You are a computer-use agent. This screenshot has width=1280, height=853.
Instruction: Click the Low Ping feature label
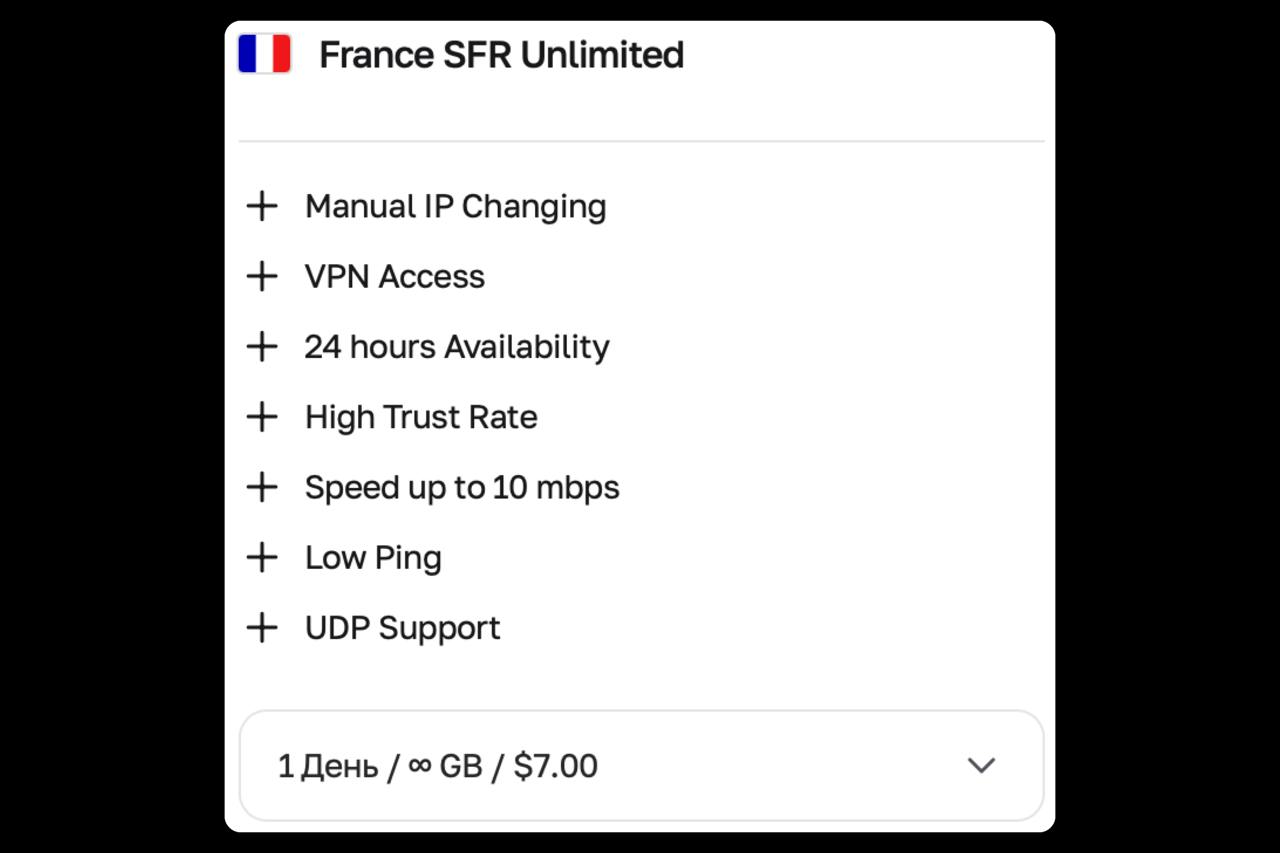click(373, 559)
